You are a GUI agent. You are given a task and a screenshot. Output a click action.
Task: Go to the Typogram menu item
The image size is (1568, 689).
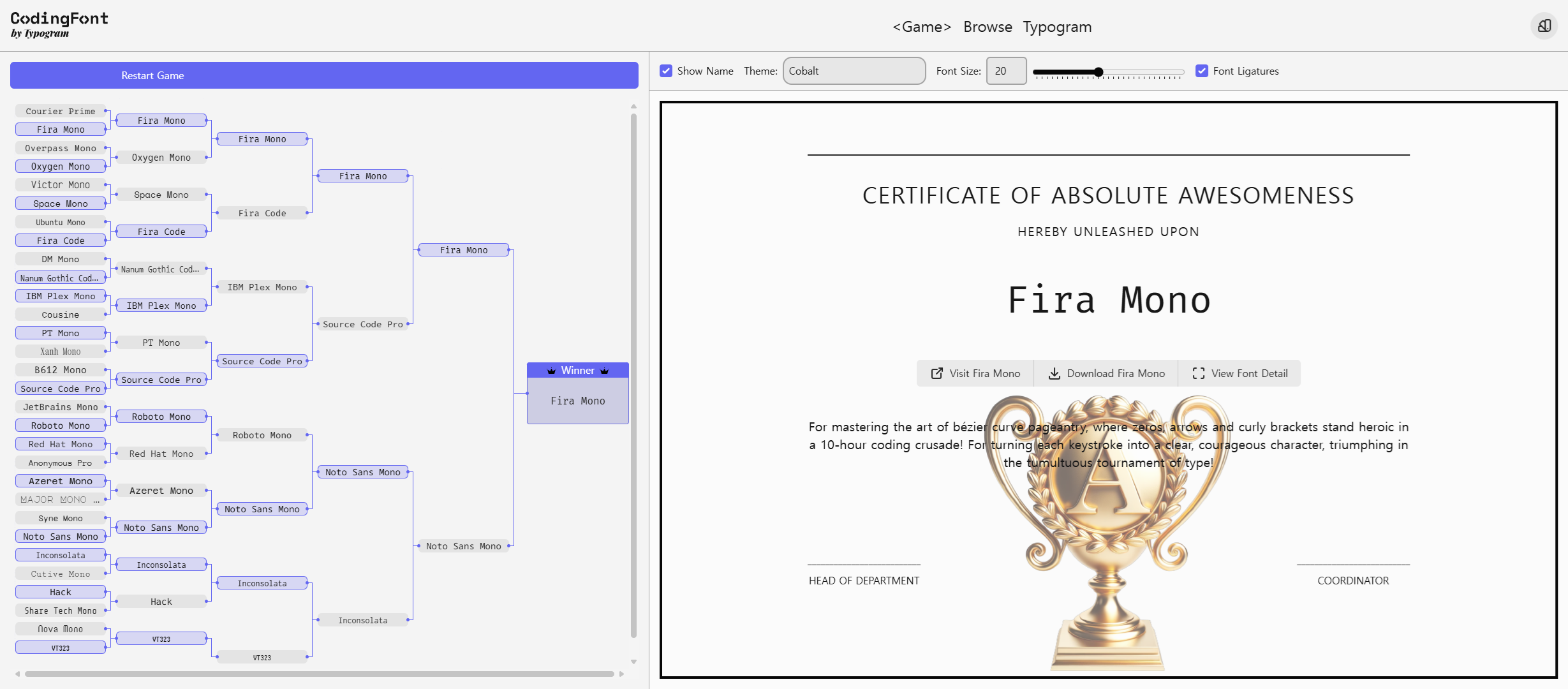click(1057, 27)
